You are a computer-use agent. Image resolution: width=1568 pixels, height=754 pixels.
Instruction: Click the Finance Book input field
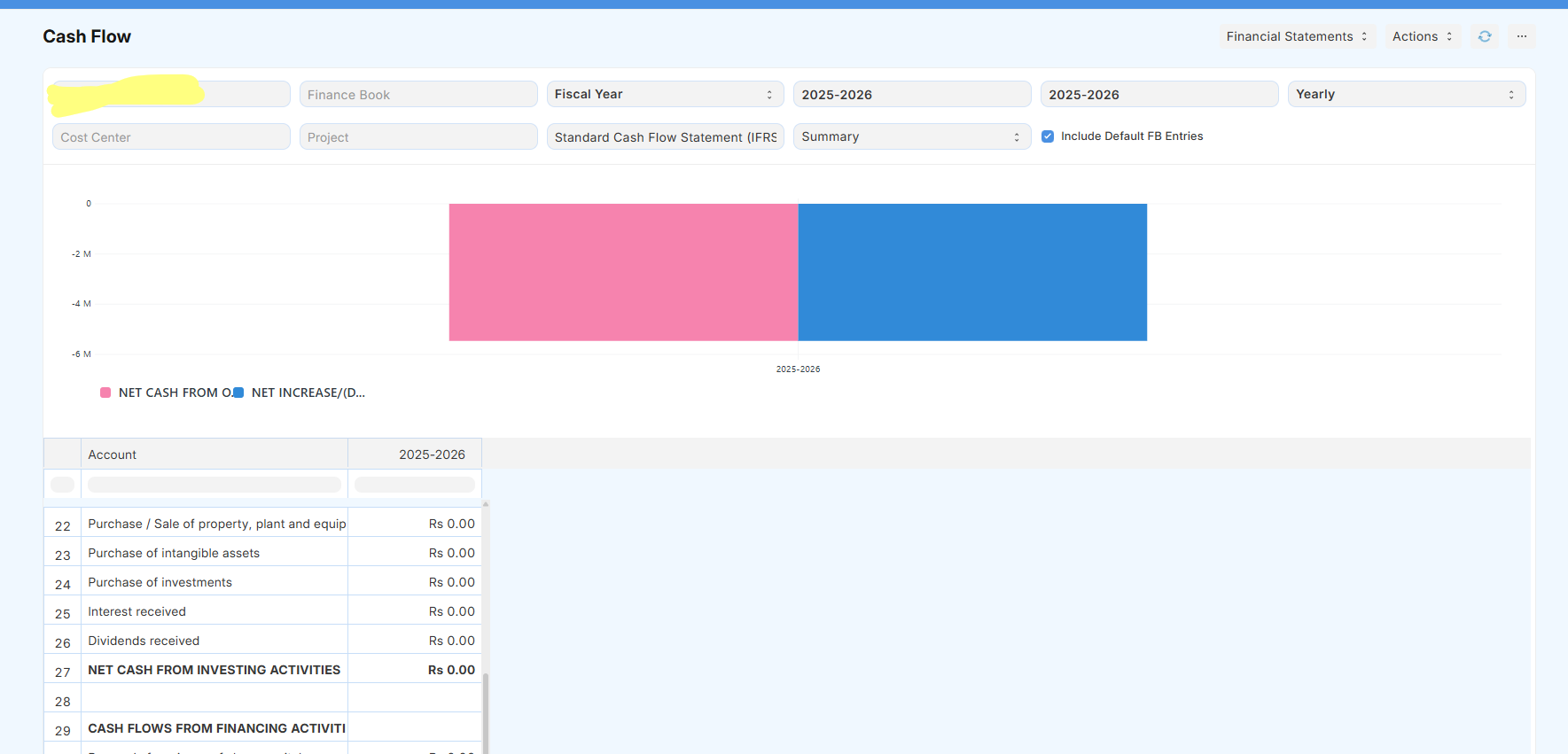[417, 94]
